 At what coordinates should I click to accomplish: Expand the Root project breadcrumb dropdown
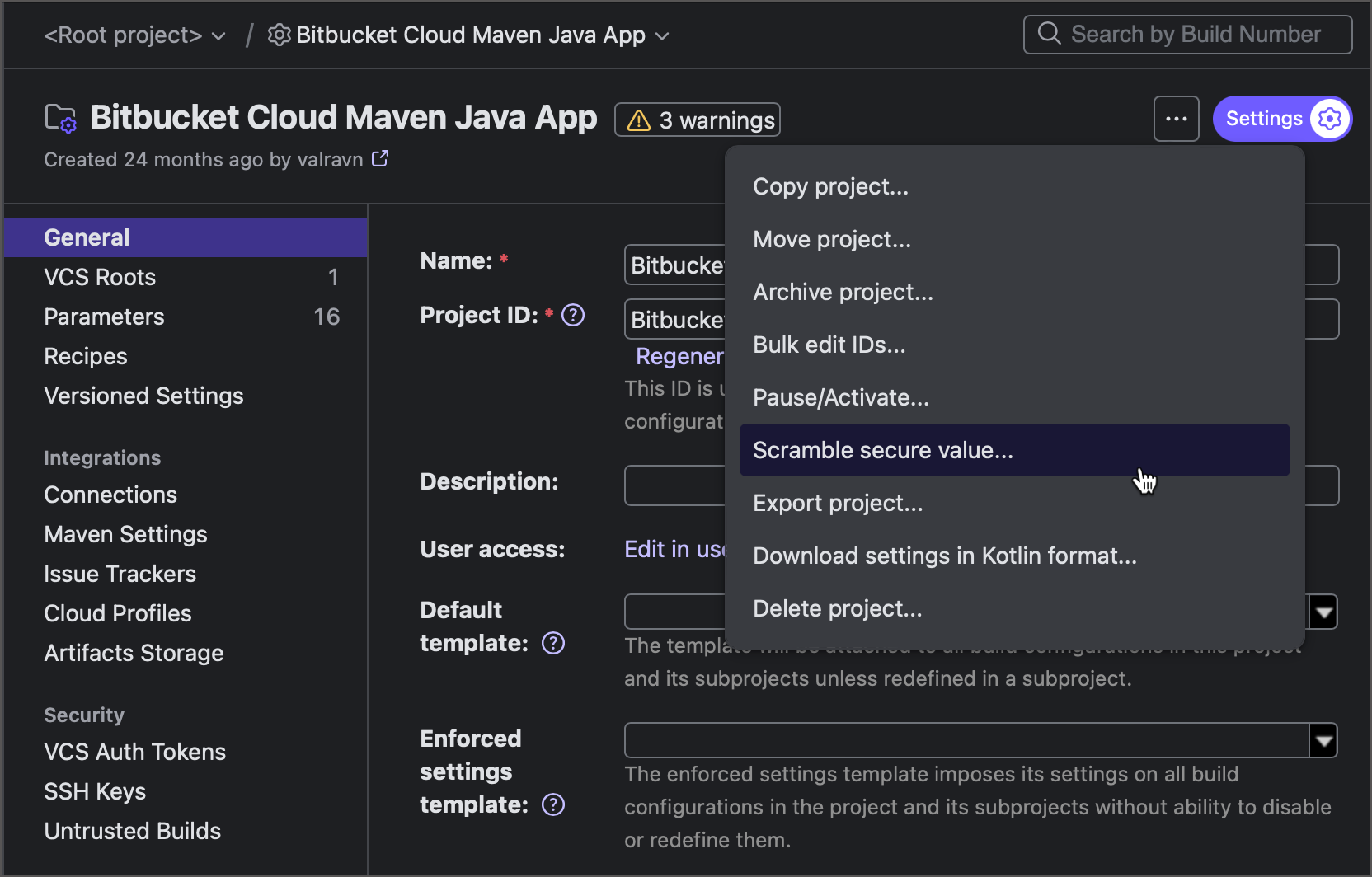click(218, 36)
